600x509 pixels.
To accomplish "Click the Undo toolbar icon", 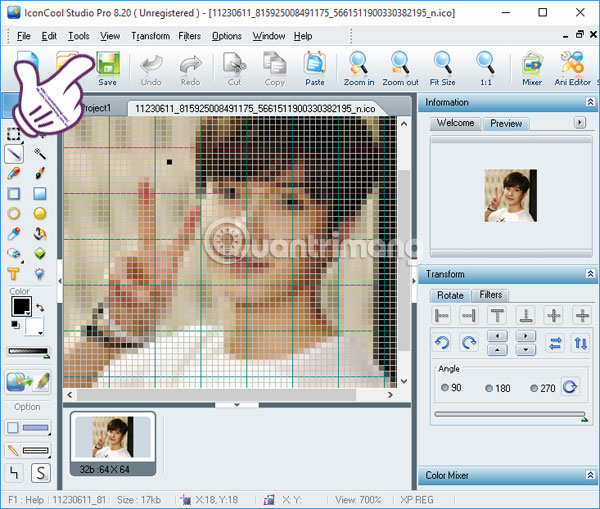I will point(151,69).
